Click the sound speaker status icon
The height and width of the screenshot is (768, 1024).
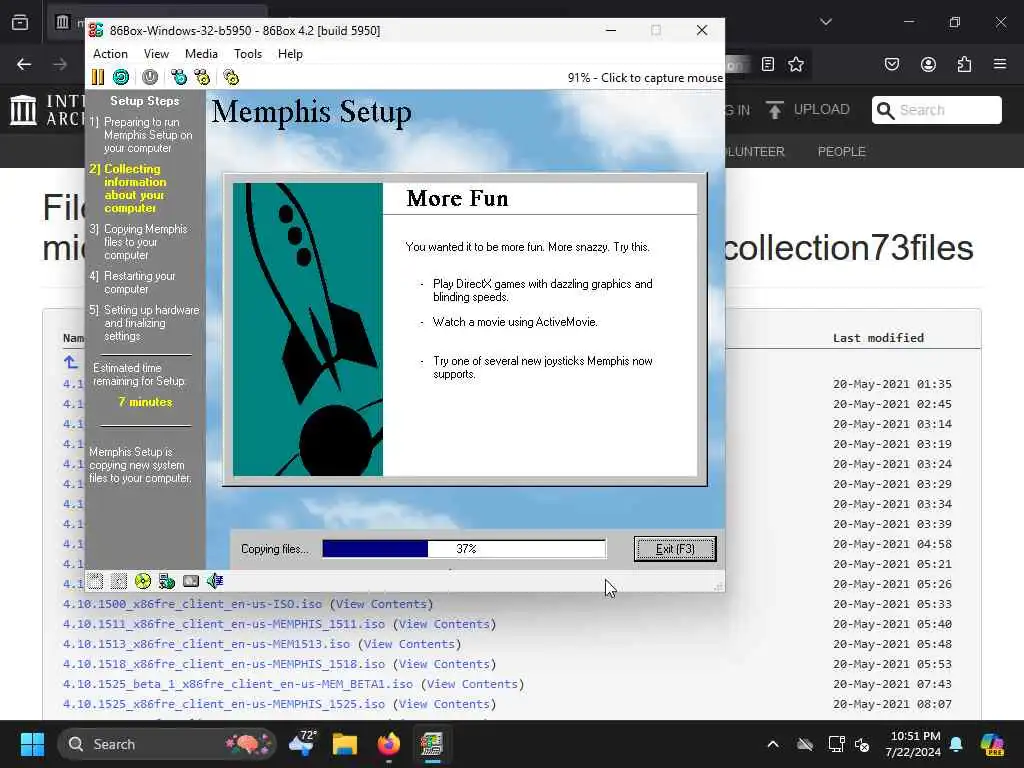tap(215, 581)
